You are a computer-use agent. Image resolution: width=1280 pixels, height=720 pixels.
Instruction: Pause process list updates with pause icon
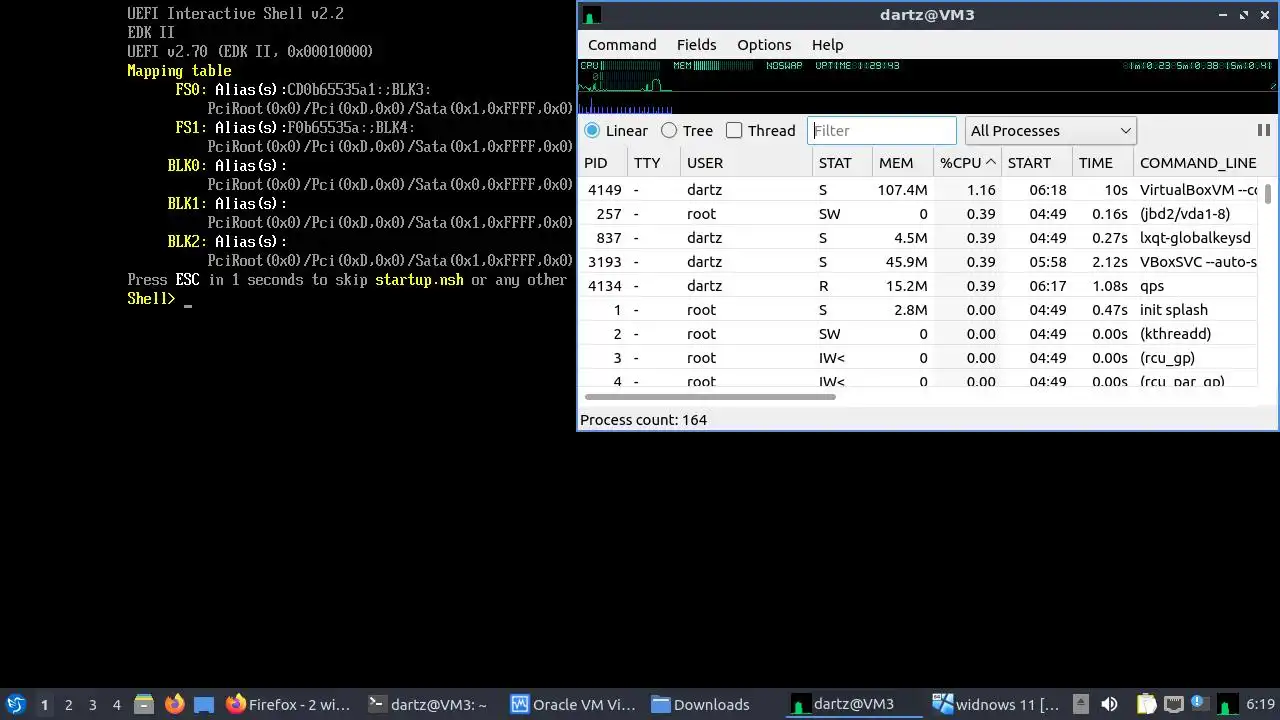pyautogui.click(x=1263, y=131)
